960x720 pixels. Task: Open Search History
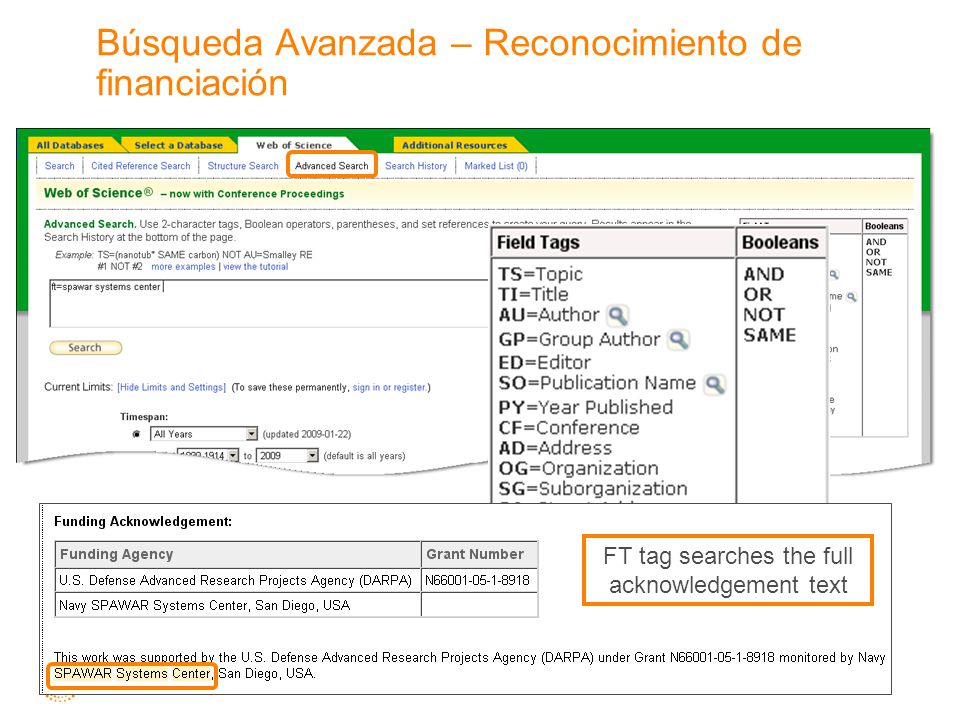pos(416,166)
